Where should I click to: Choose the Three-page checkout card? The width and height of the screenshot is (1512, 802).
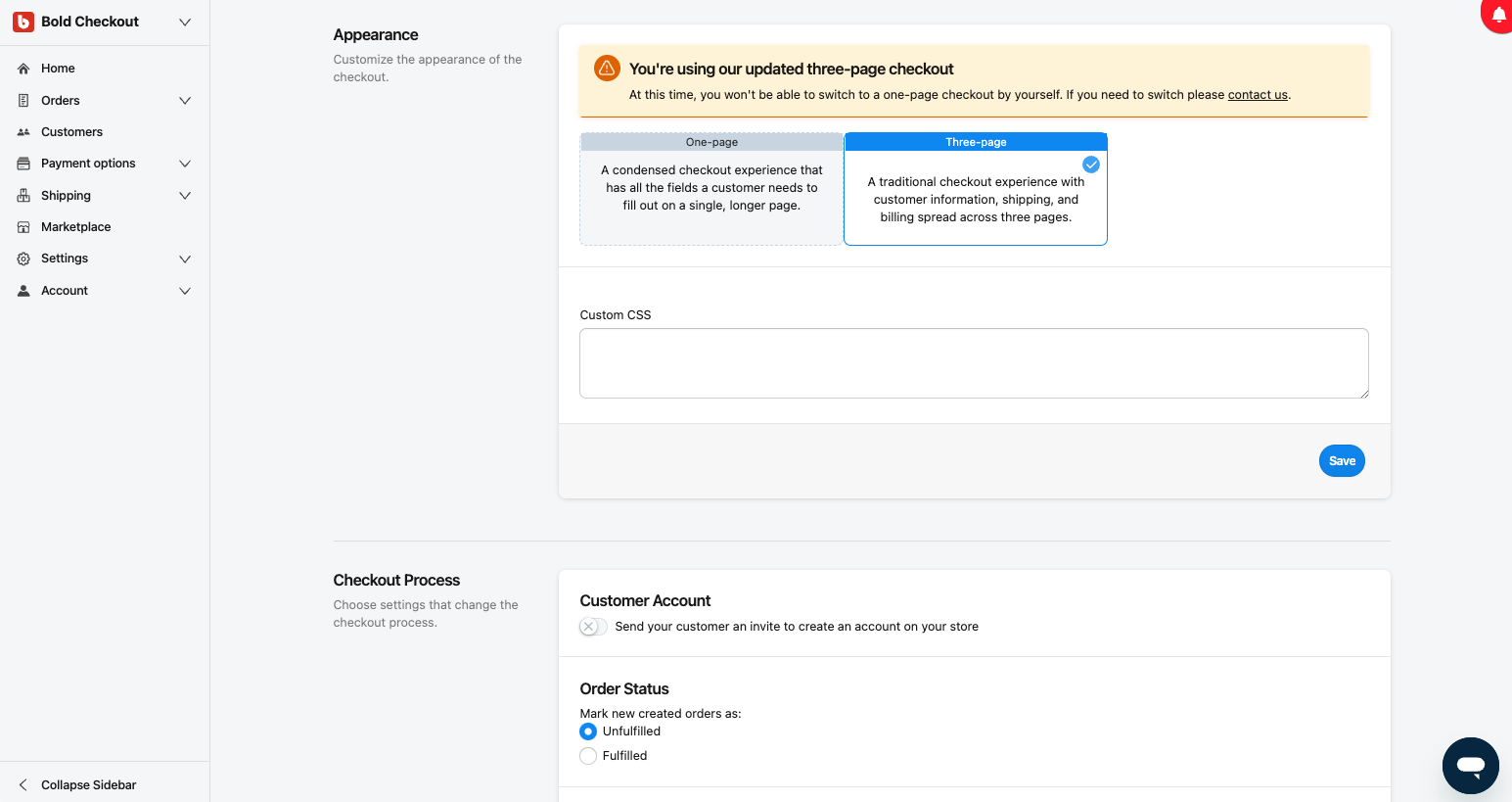(x=976, y=189)
